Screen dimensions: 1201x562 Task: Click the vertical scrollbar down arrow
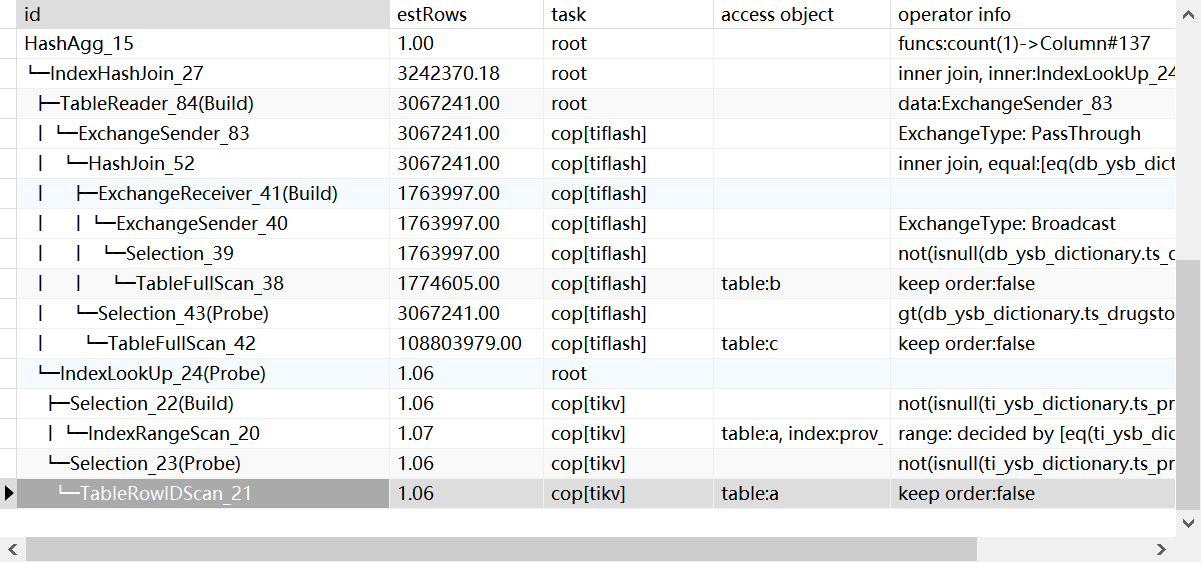(1188, 523)
